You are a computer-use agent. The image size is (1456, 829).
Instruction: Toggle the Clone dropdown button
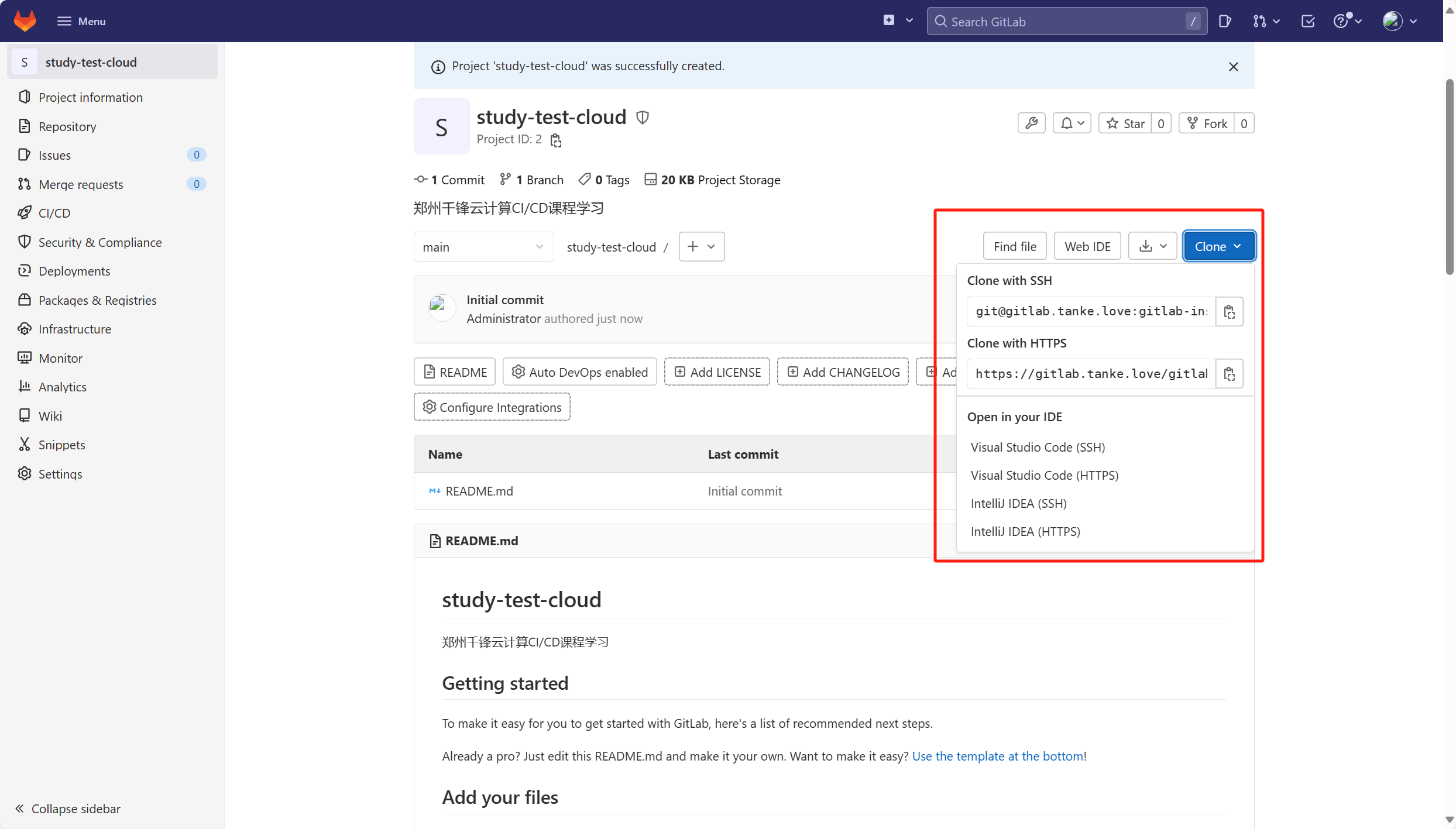tap(1218, 246)
